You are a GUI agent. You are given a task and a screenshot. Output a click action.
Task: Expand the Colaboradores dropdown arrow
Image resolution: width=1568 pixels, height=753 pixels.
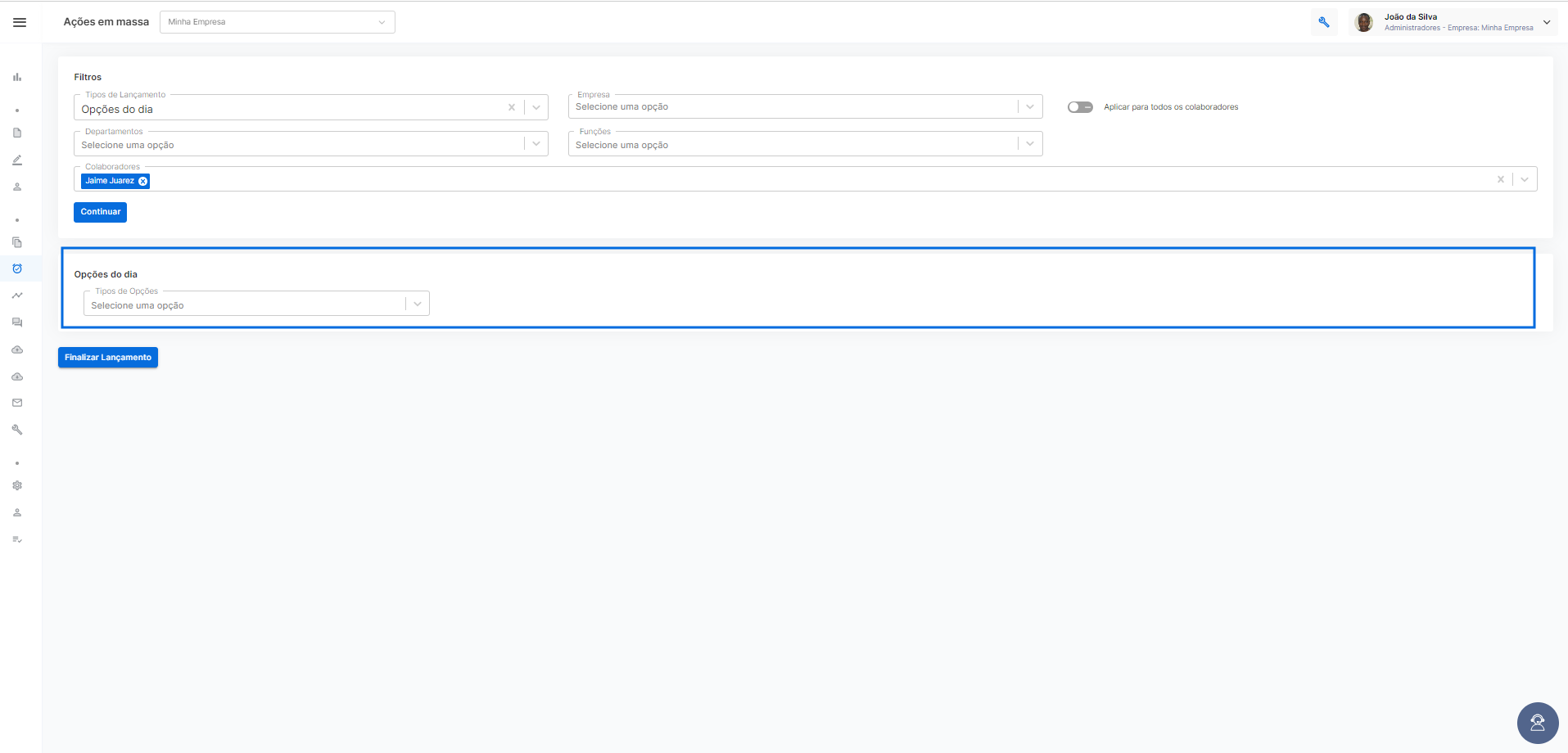(x=1525, y=179)
